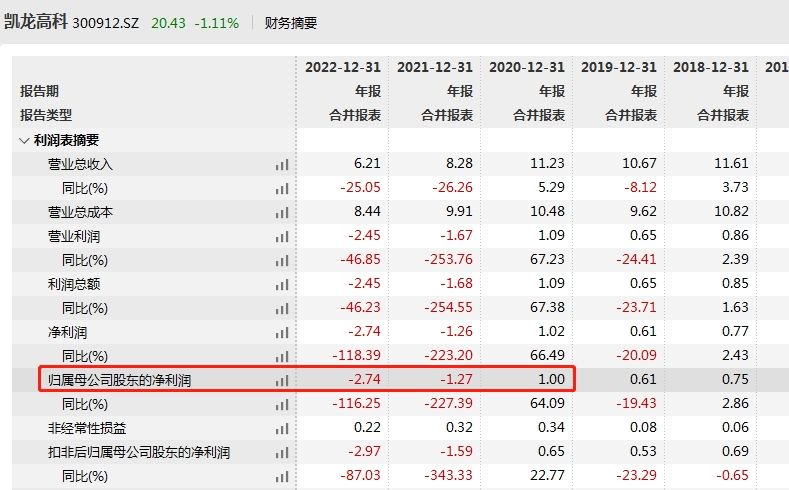Open chart icon for 营业总成本 row
The height and width of the screenshot is (490, 789).
[x=282, y=213]
